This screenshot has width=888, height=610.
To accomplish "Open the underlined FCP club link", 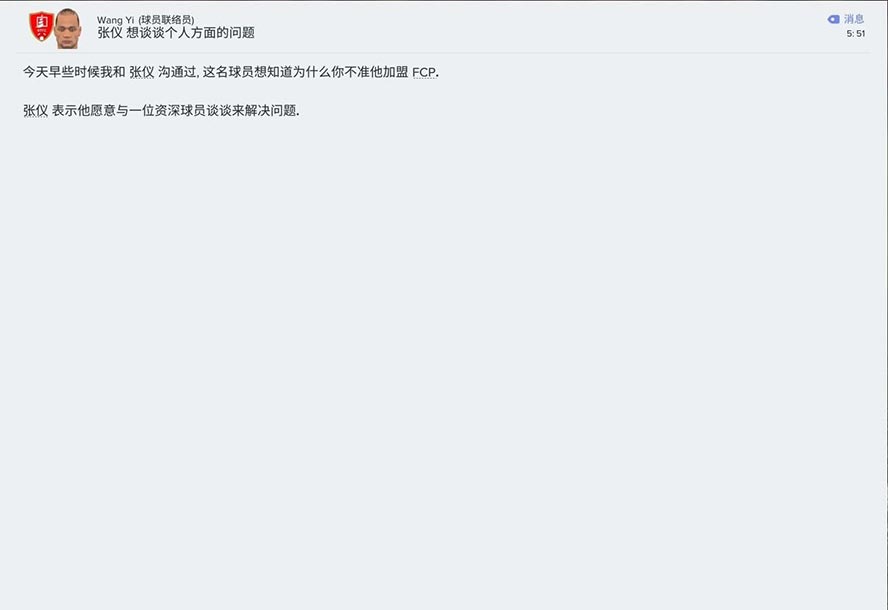I will point(424,72).
